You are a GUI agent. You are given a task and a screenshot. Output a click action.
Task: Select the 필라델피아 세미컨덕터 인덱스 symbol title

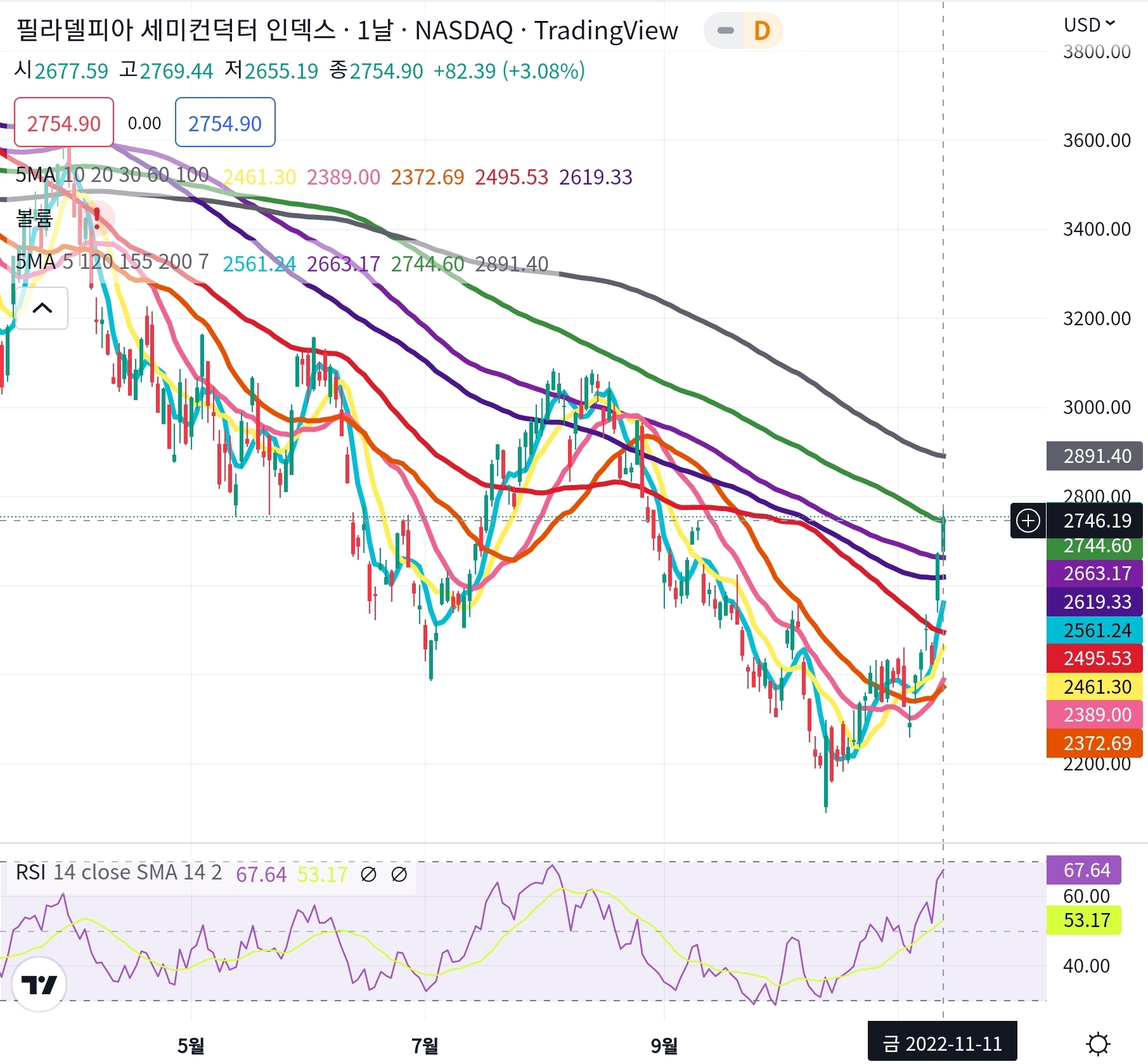point(176,30)
